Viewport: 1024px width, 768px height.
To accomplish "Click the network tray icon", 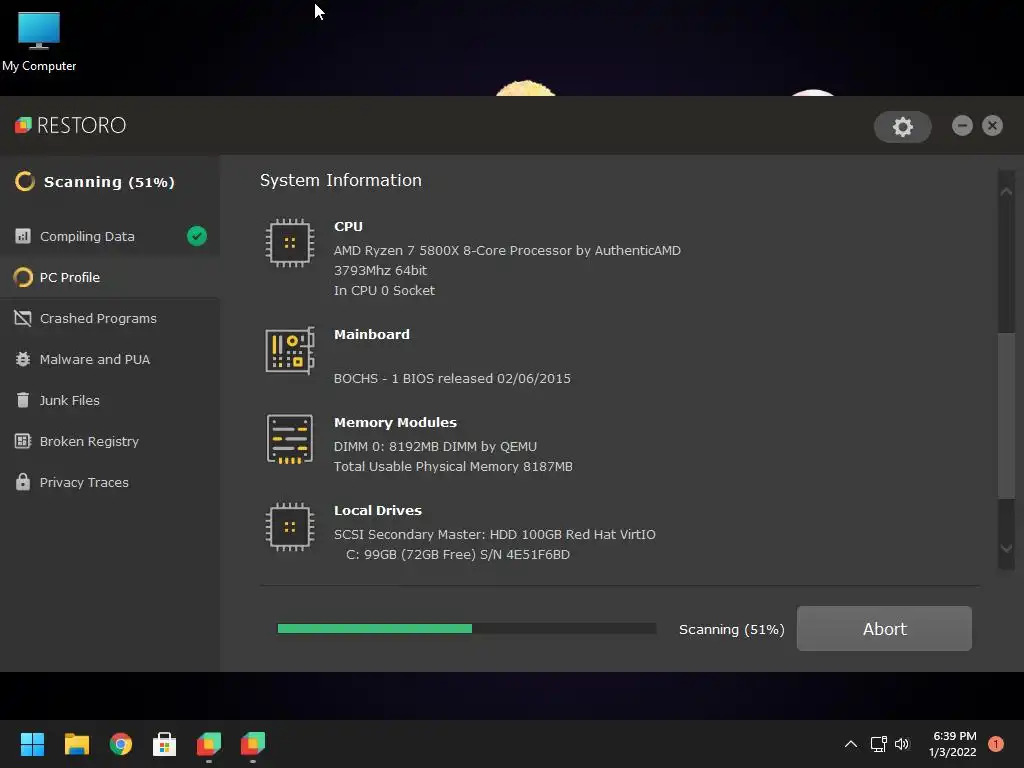I will (878, 744).
